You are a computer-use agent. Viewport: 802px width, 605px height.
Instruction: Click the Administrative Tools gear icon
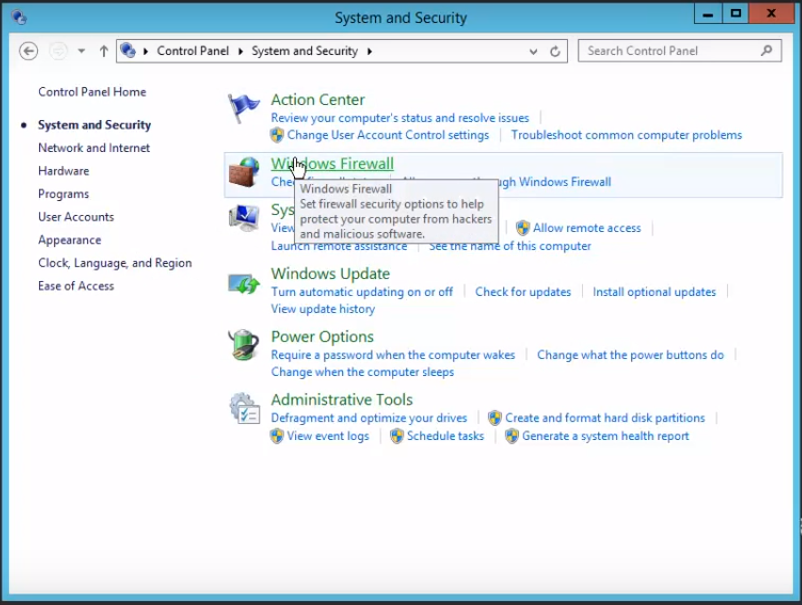click(x=244, y=408)
